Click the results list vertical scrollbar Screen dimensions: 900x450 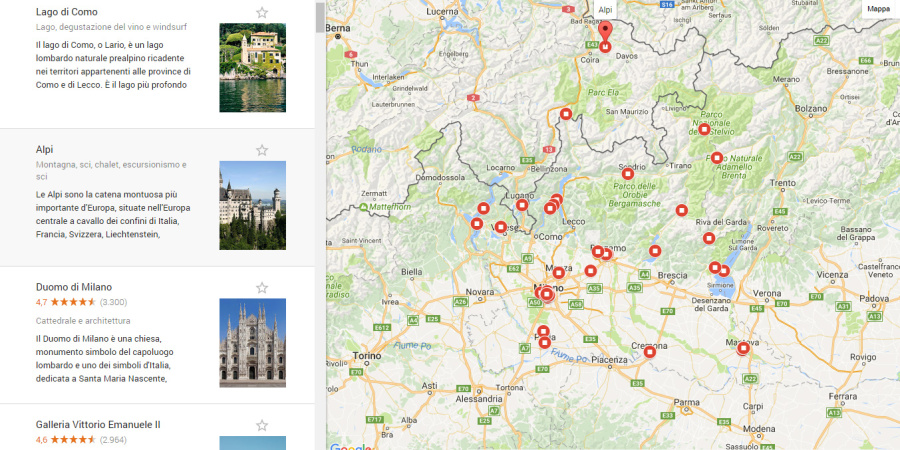[320, 16]
